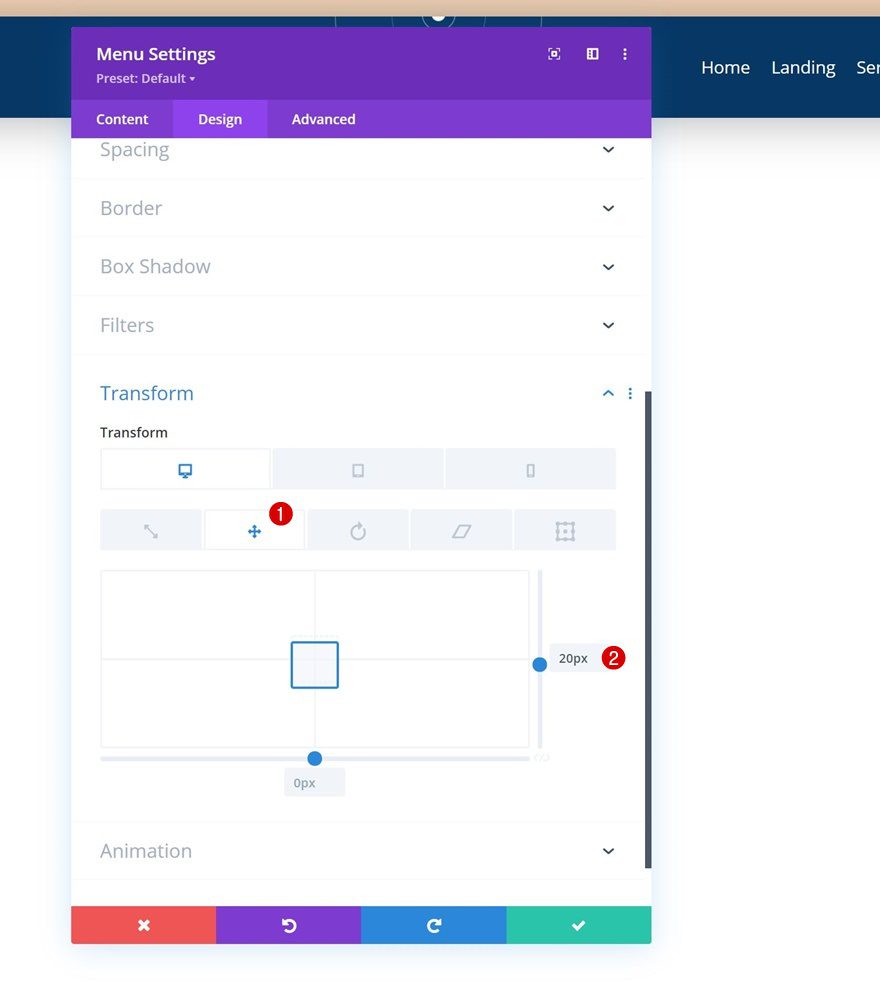
Task: Expand the Spacing section
Action: [x=358, y=150]
